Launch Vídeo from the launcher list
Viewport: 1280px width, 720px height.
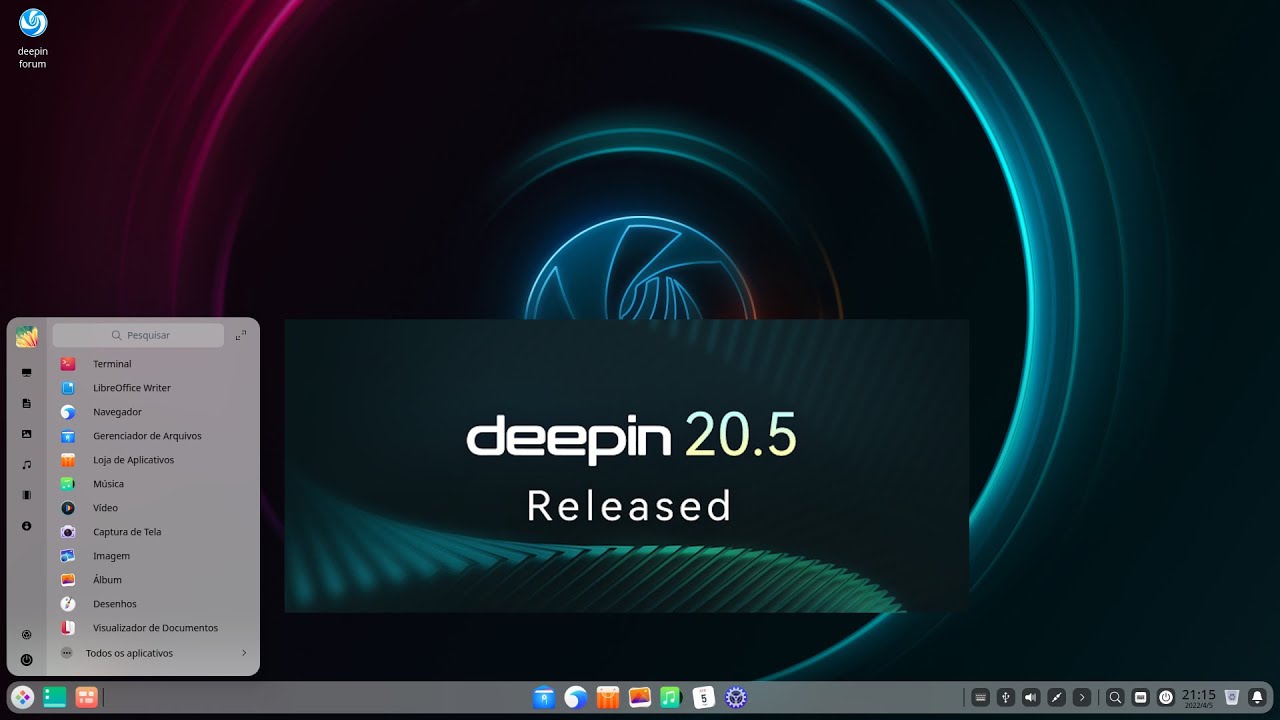[x=153, y=508]
